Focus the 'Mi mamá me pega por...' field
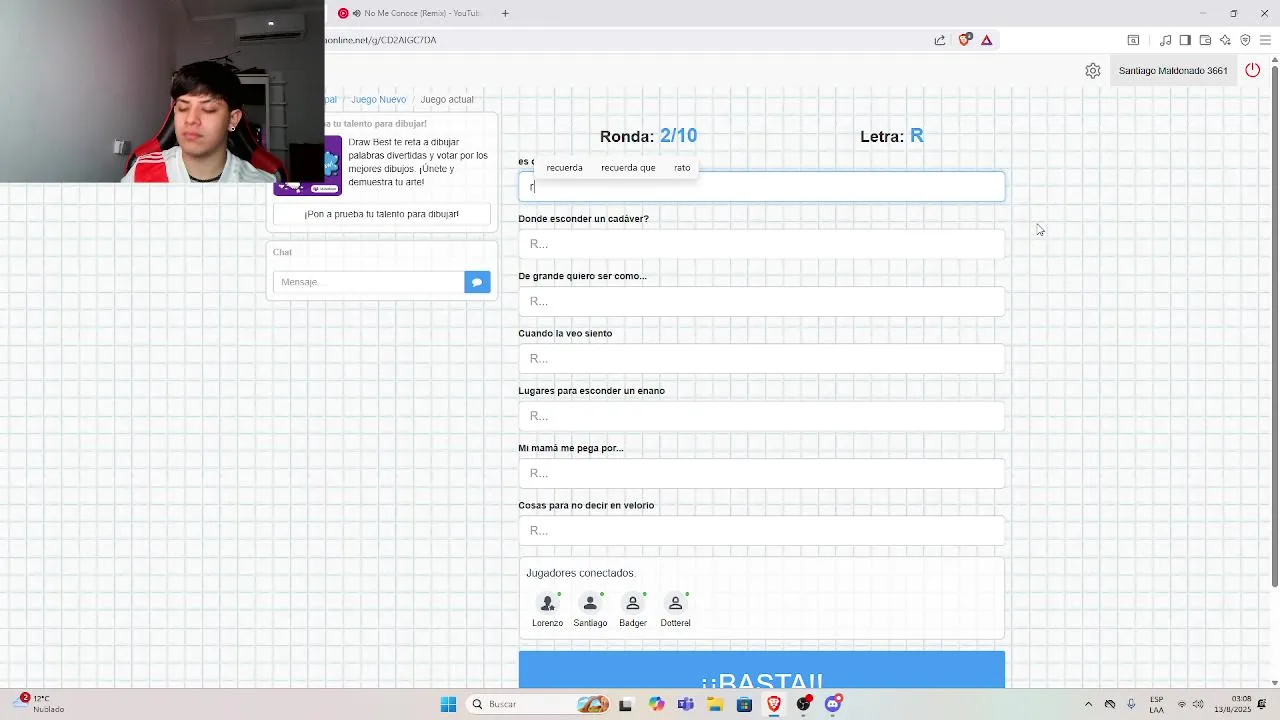Screen dimensions: 1280x720 click(x=762, y=473)
